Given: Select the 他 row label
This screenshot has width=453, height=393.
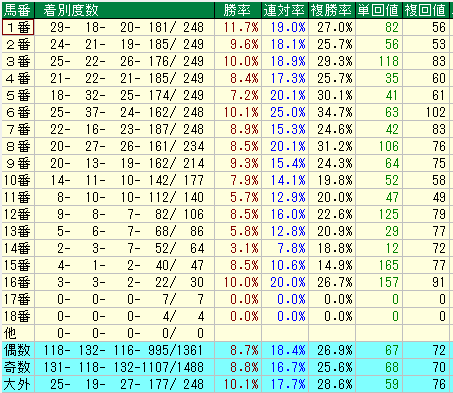Looking at the screenshot, I should (x=18, y=333).
